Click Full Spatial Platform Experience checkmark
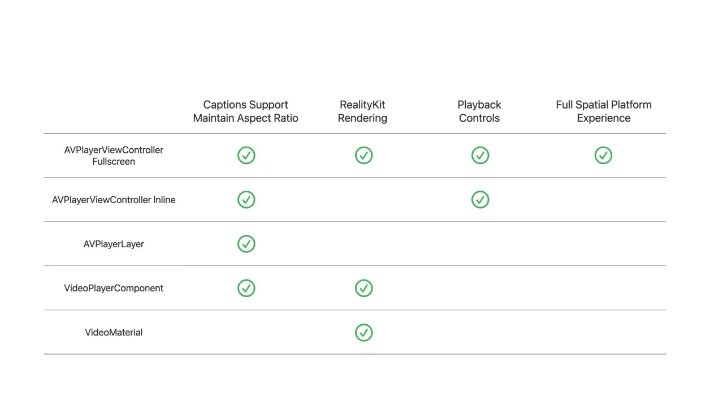The image size is (710, 400). point(603,155)
